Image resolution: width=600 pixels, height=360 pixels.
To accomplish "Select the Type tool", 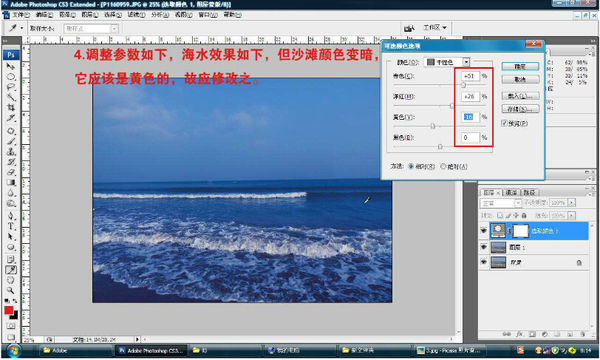I will pos(11,226).
